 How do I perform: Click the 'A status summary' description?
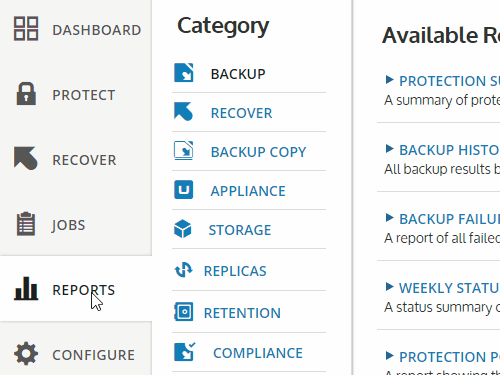point(442,307)
